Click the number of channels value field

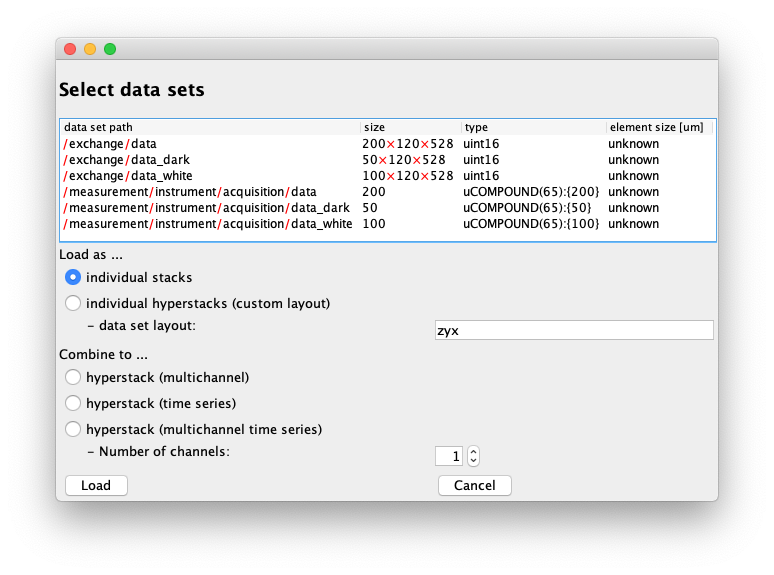(449, 456)
